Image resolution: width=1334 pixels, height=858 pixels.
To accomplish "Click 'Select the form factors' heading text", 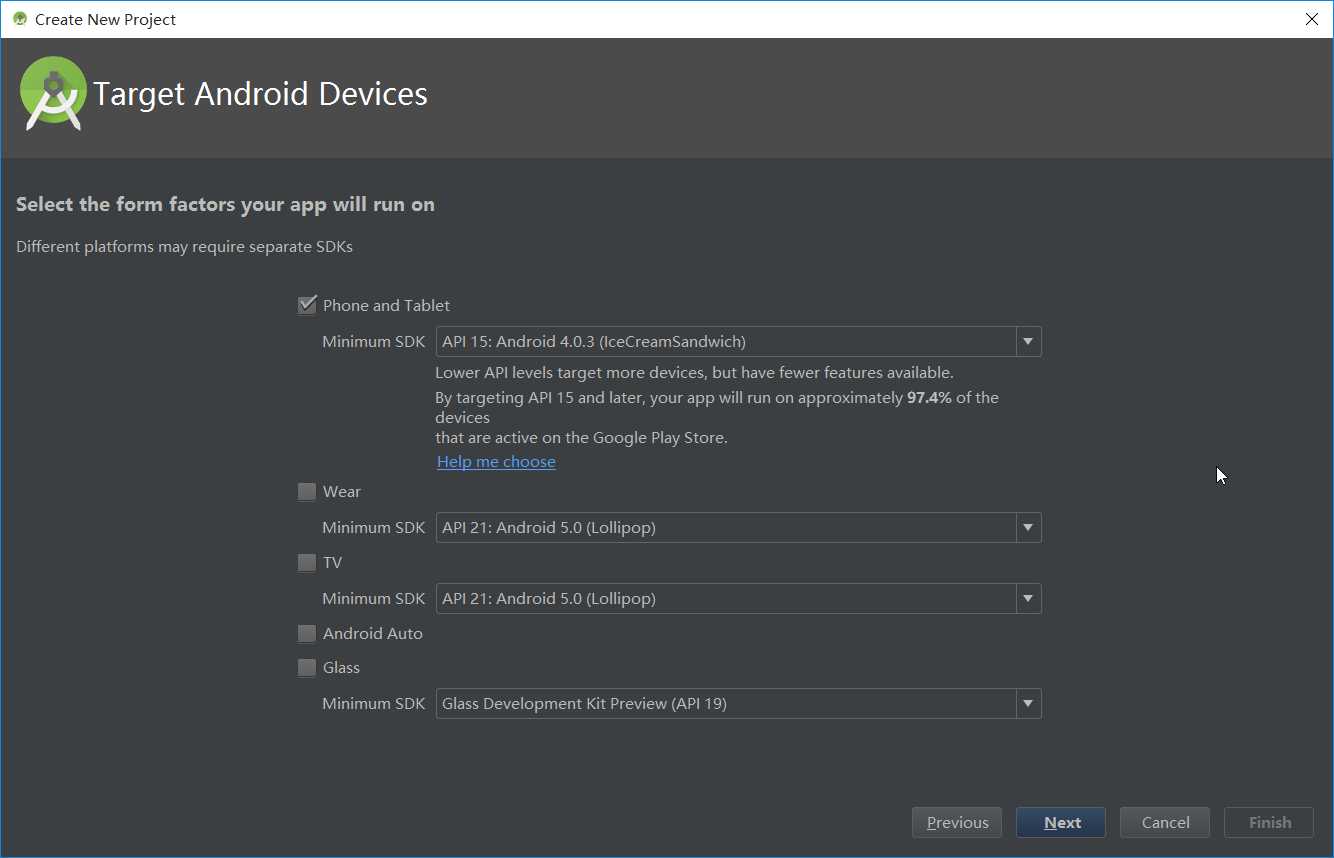I will point(225,205).
